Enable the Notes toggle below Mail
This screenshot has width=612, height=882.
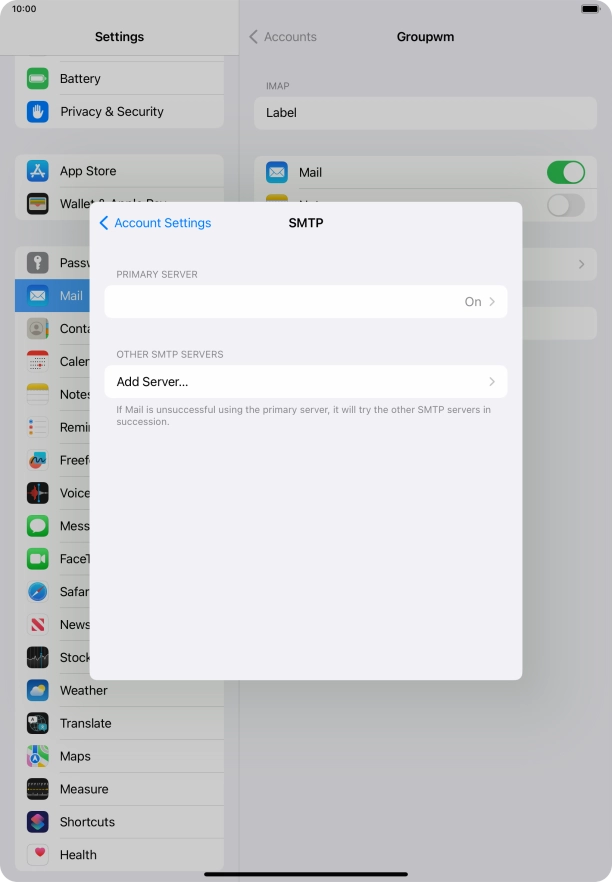565,205
